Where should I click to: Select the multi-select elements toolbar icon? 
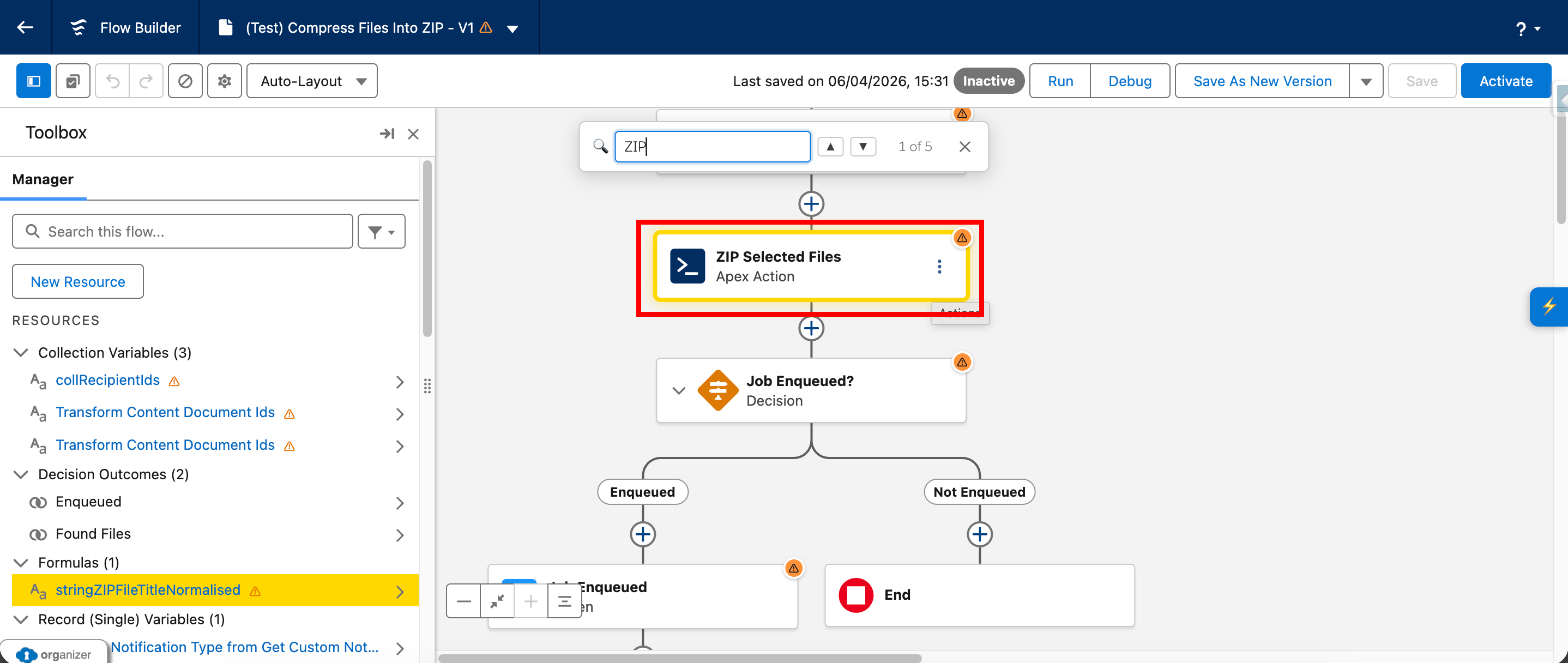73,80
